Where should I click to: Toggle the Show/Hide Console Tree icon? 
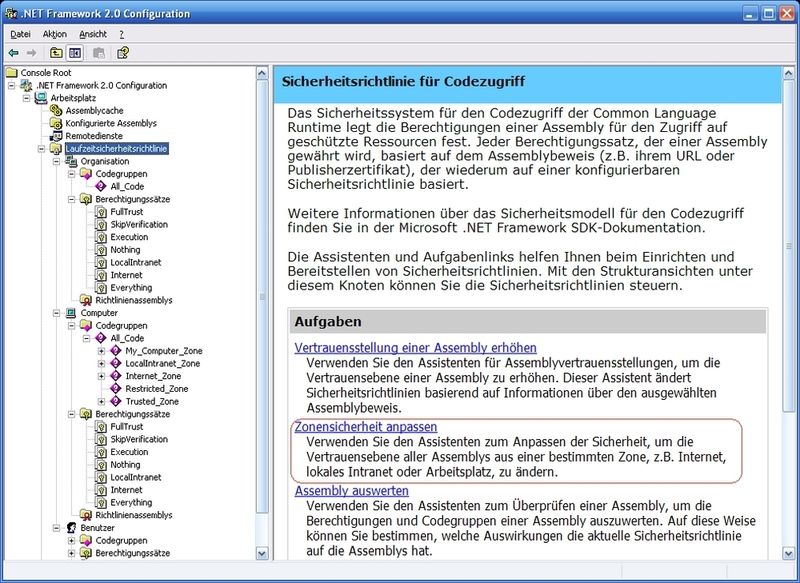click(75, 53)
